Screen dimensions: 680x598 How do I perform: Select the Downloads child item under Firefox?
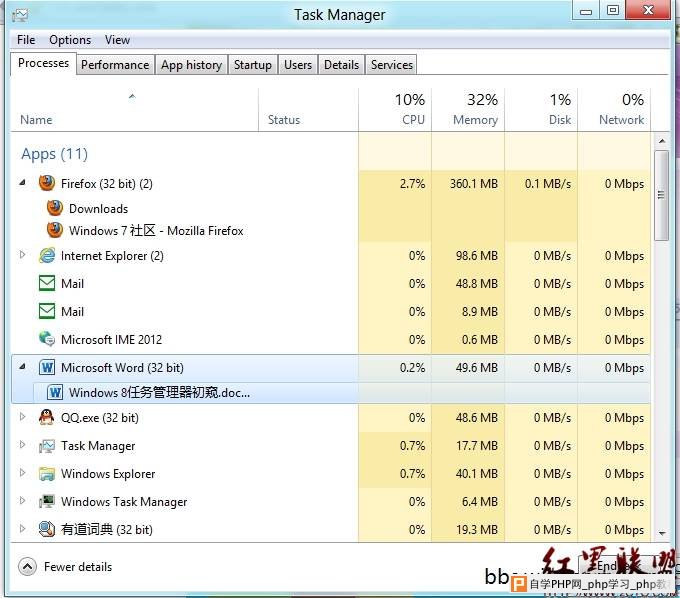[x=98, y=208]
